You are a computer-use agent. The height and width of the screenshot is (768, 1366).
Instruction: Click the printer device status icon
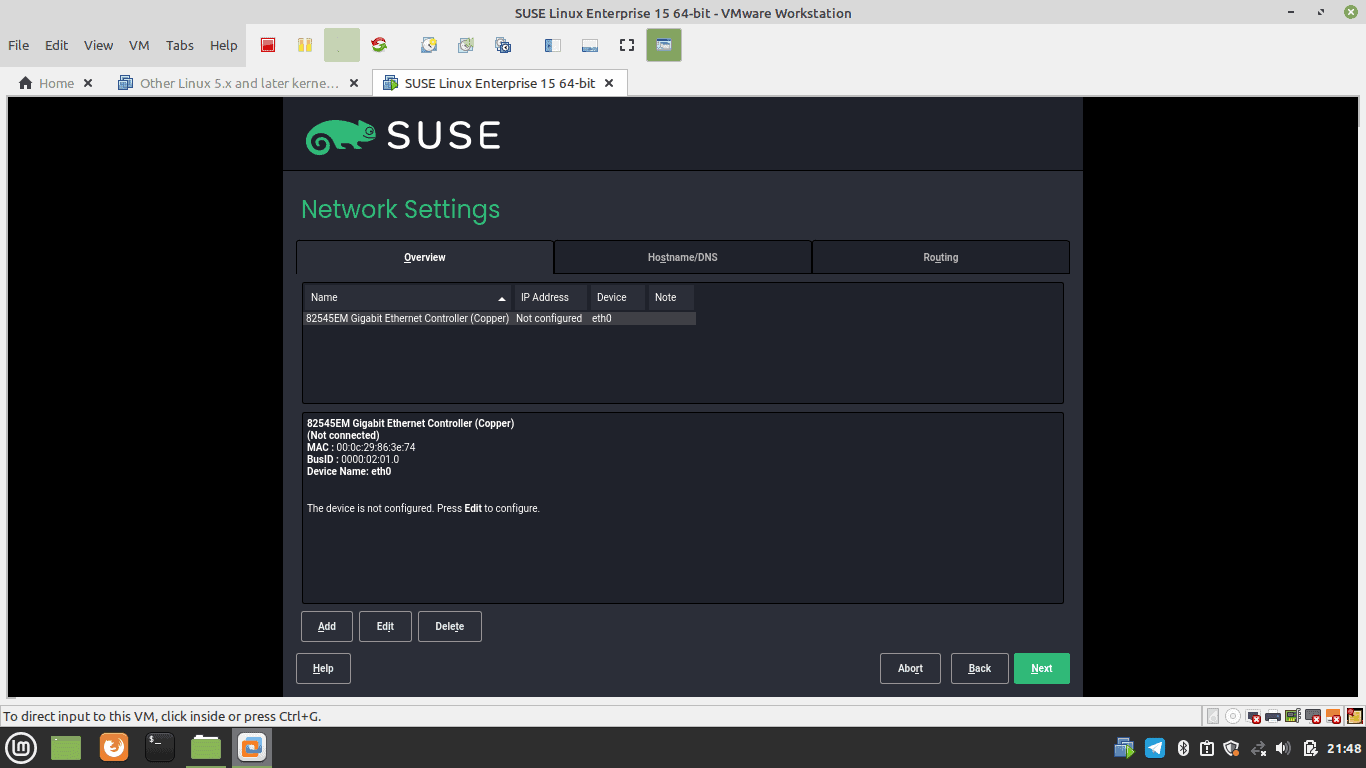click(1273, 716)
